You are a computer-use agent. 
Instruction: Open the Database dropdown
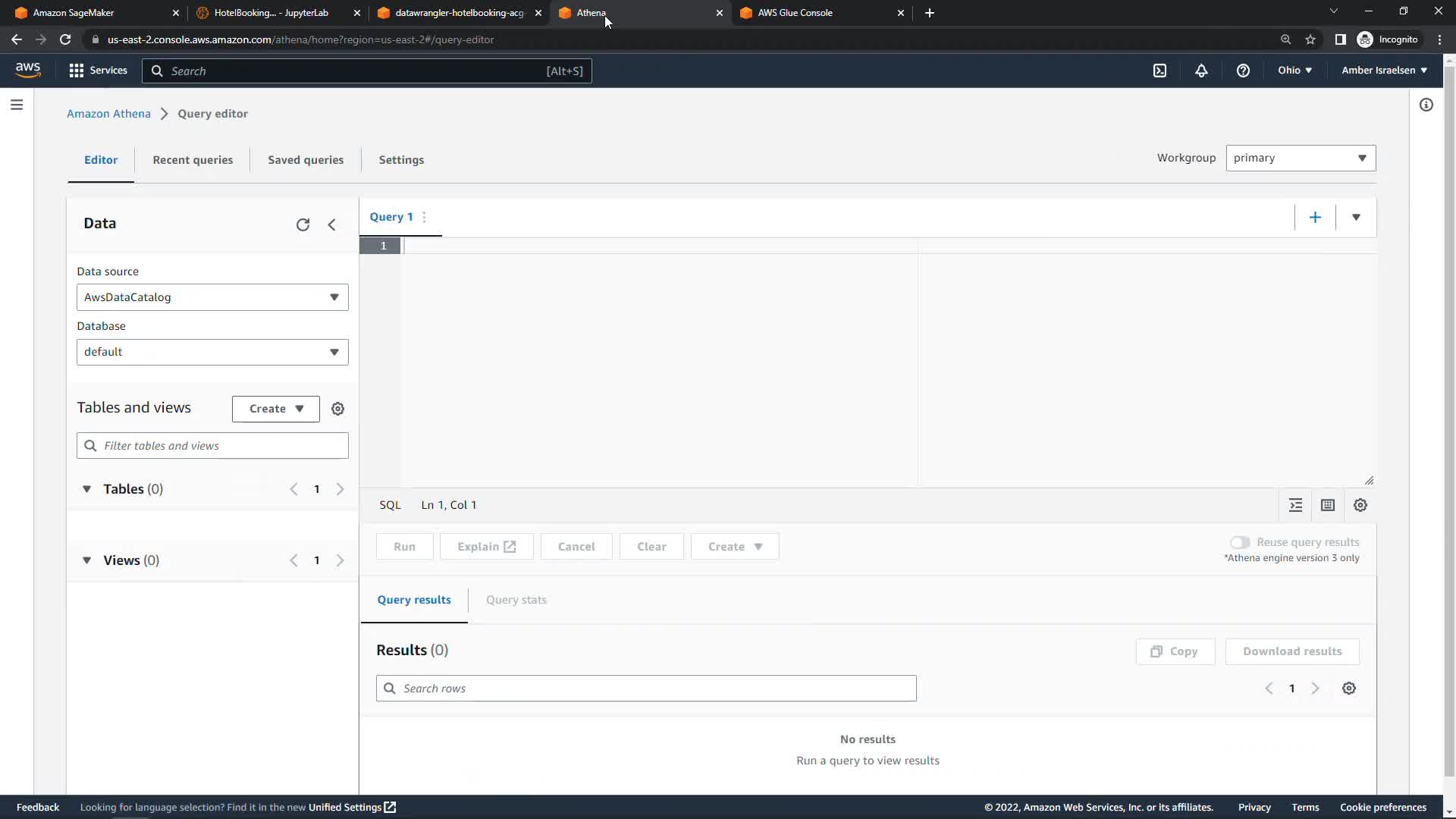coord(212,352)
